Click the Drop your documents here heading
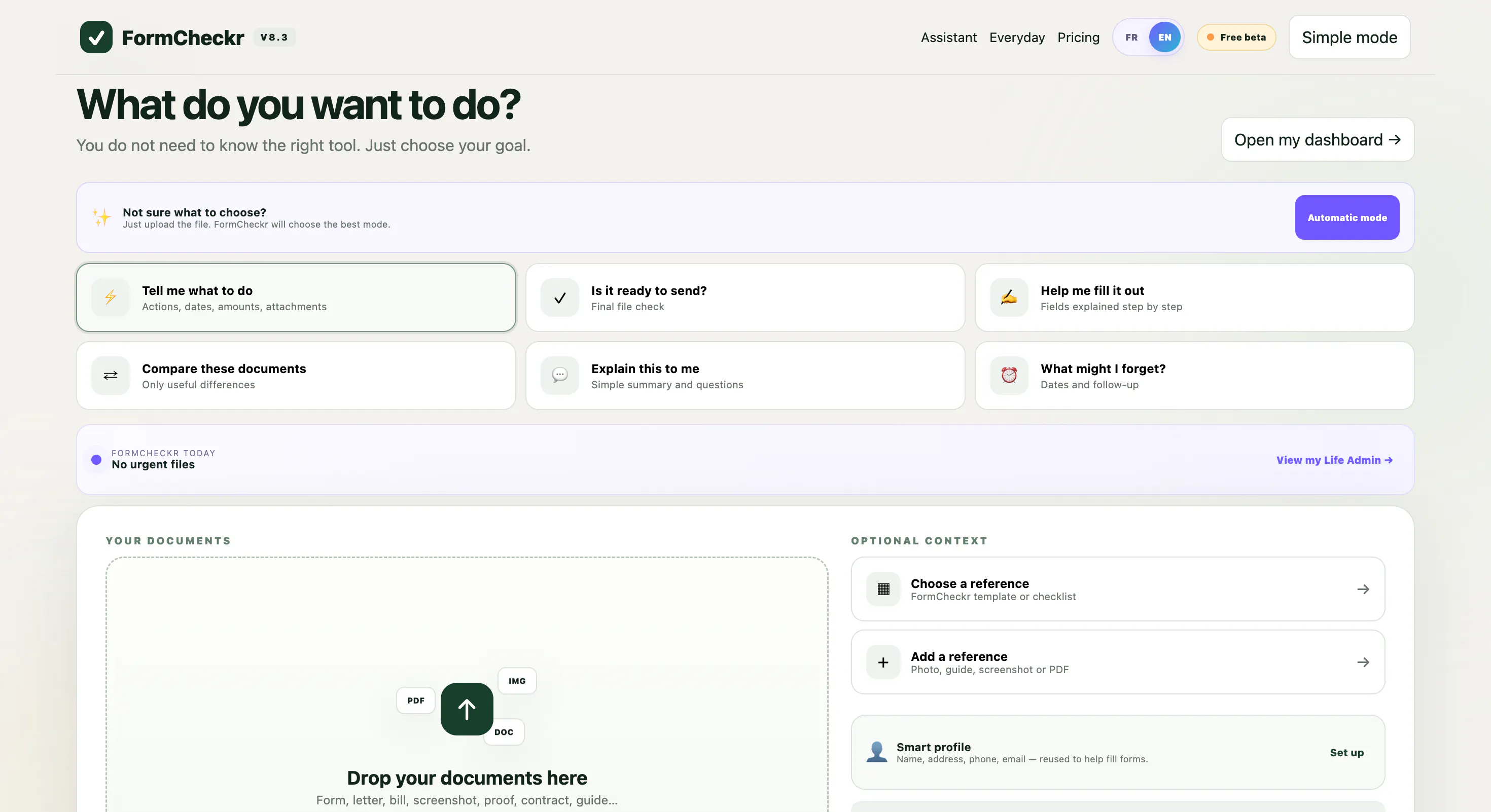 [467, 778]
